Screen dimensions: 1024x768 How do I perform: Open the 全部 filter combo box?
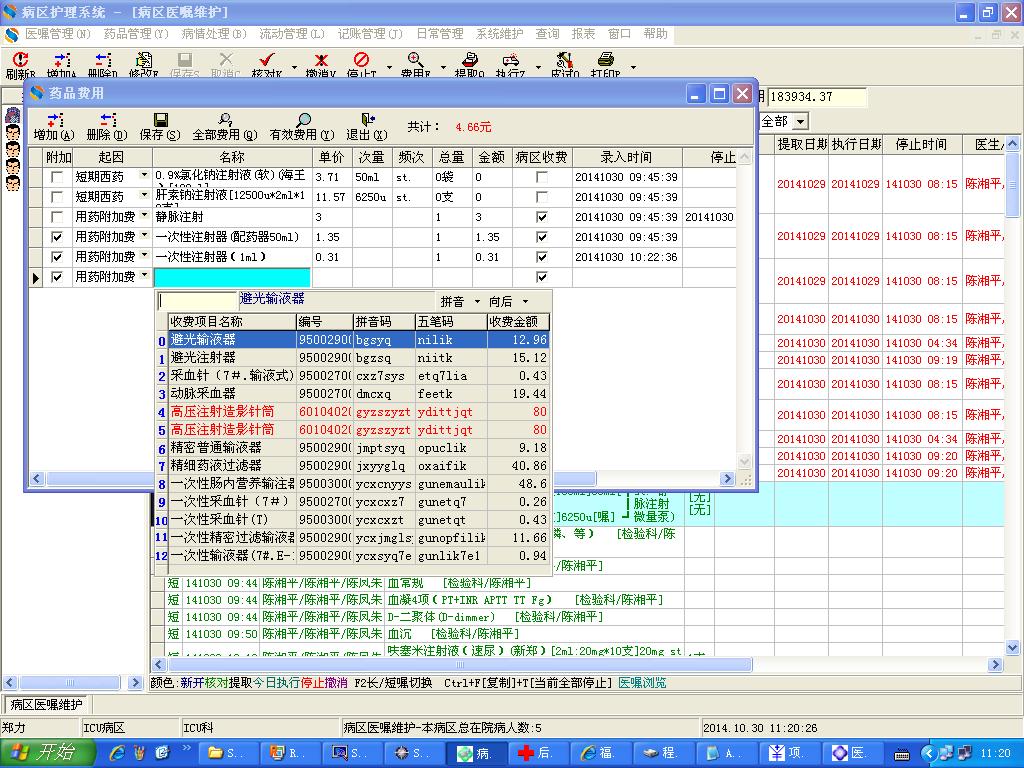784,121
